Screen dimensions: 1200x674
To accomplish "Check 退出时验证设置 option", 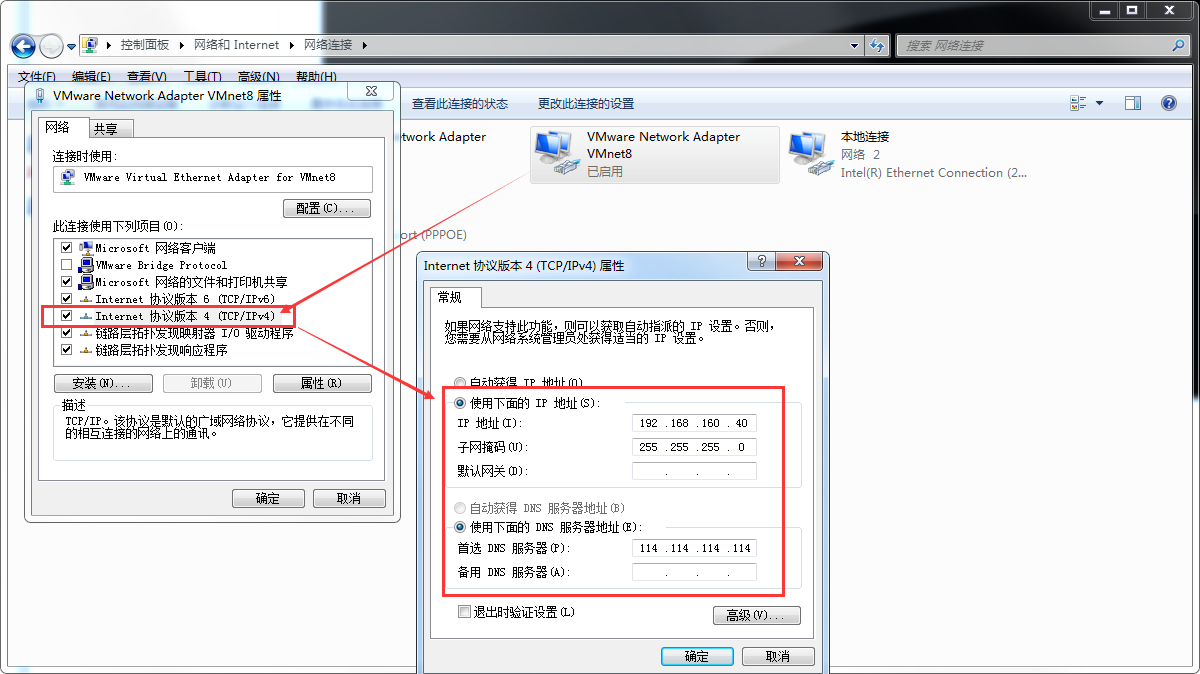I will [464, 611].
